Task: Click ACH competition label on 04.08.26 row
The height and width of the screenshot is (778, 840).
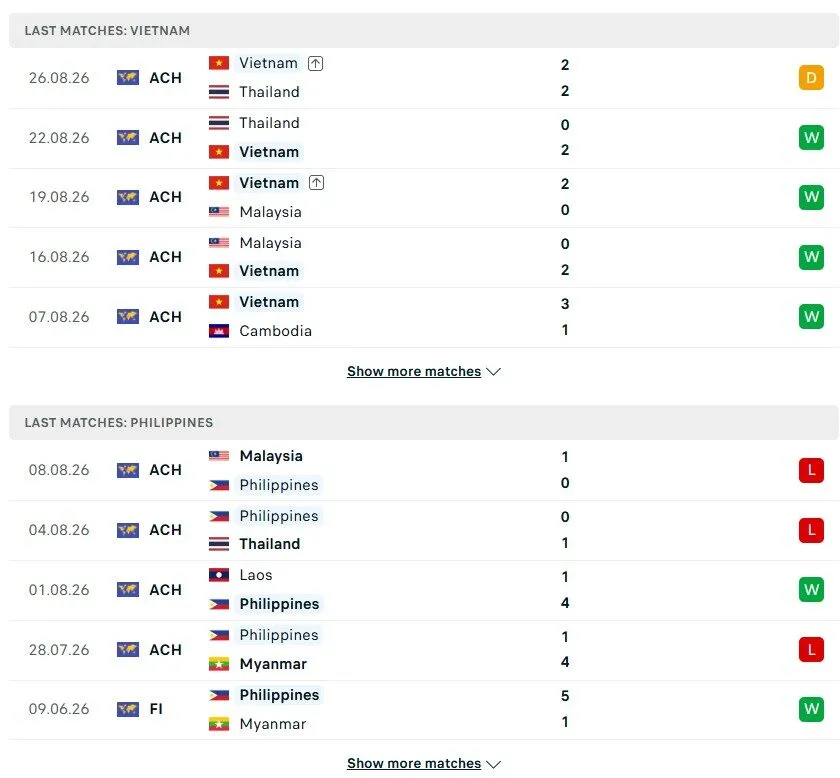Action: pyautogui.click(x=166, y=530)
